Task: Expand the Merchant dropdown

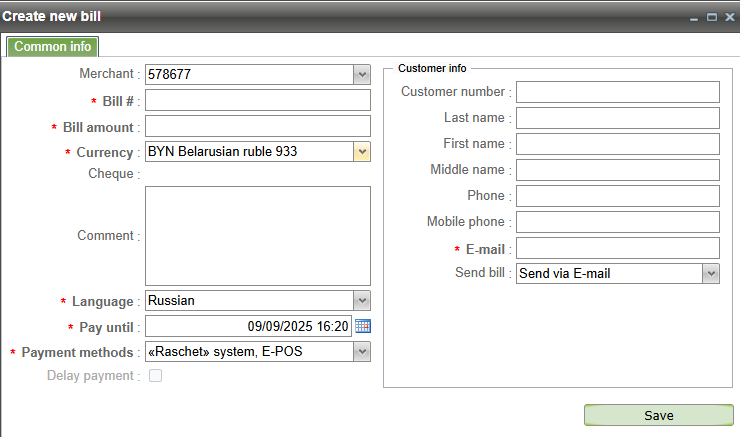Action: pyautogui.click(x=361, y=74)
